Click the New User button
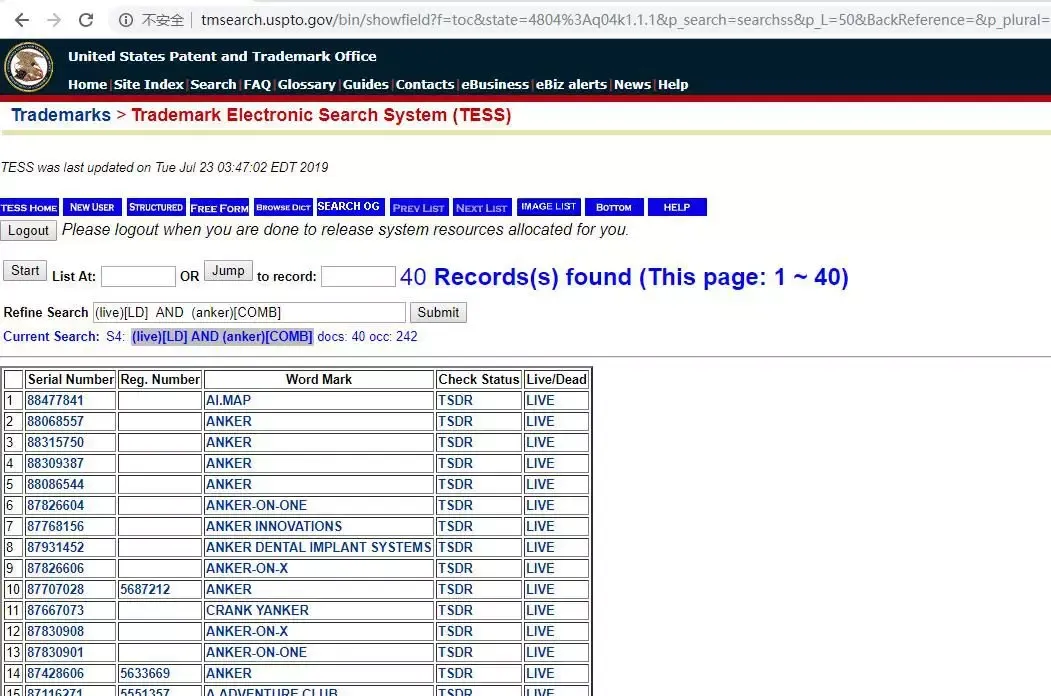The height and width of the screenshot is (696, 1051). [92, 207]
